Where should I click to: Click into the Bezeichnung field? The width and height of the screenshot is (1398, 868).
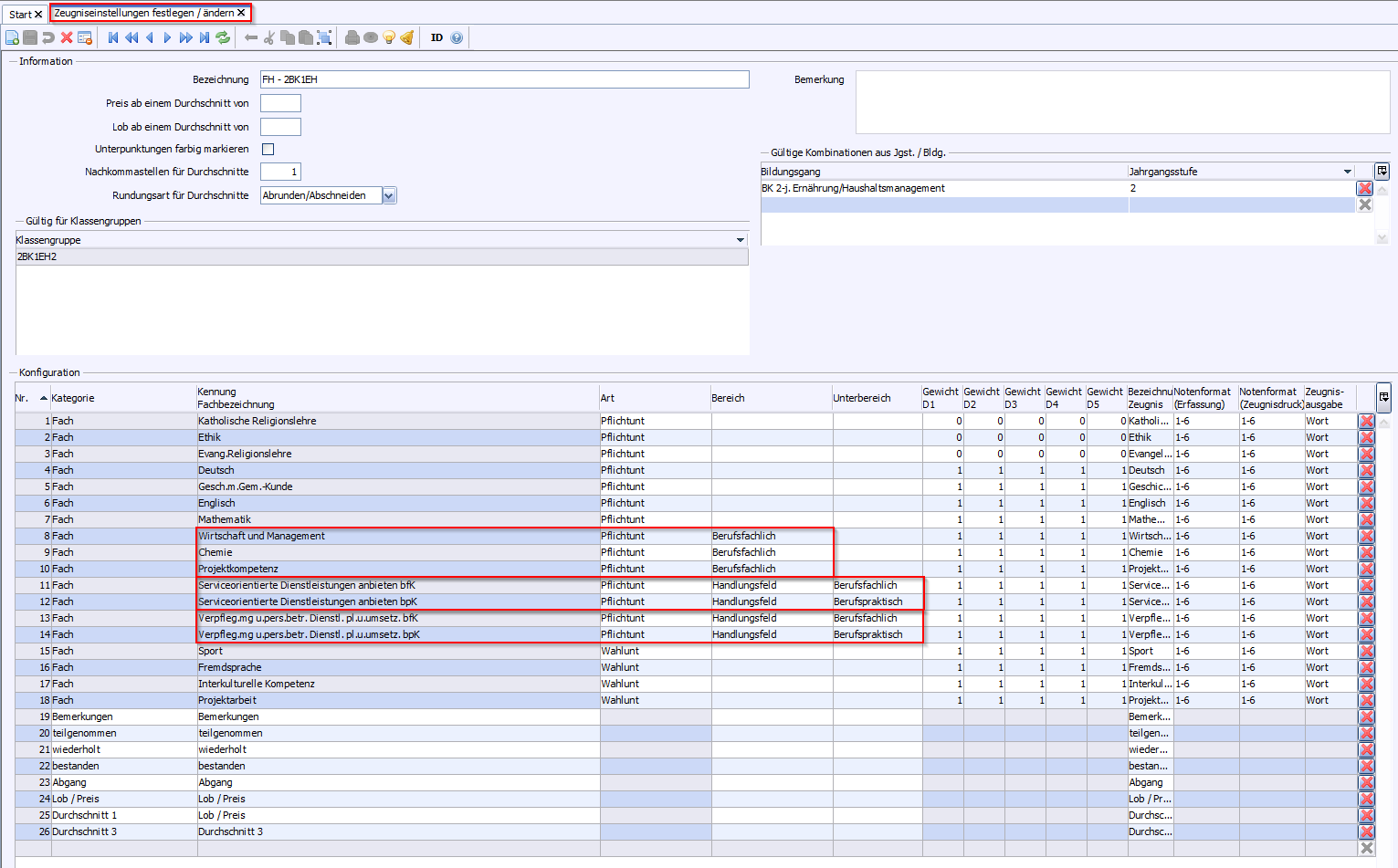coord(504,79)
